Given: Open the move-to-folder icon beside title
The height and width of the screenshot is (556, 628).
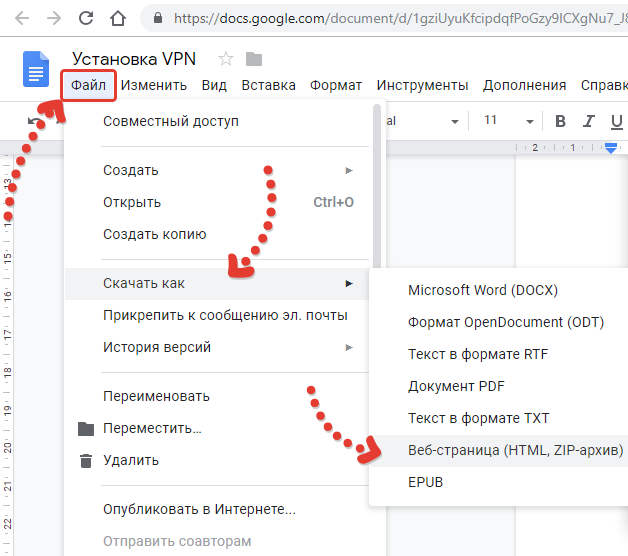Looking at the screenshot, I should tap(254, 59).
